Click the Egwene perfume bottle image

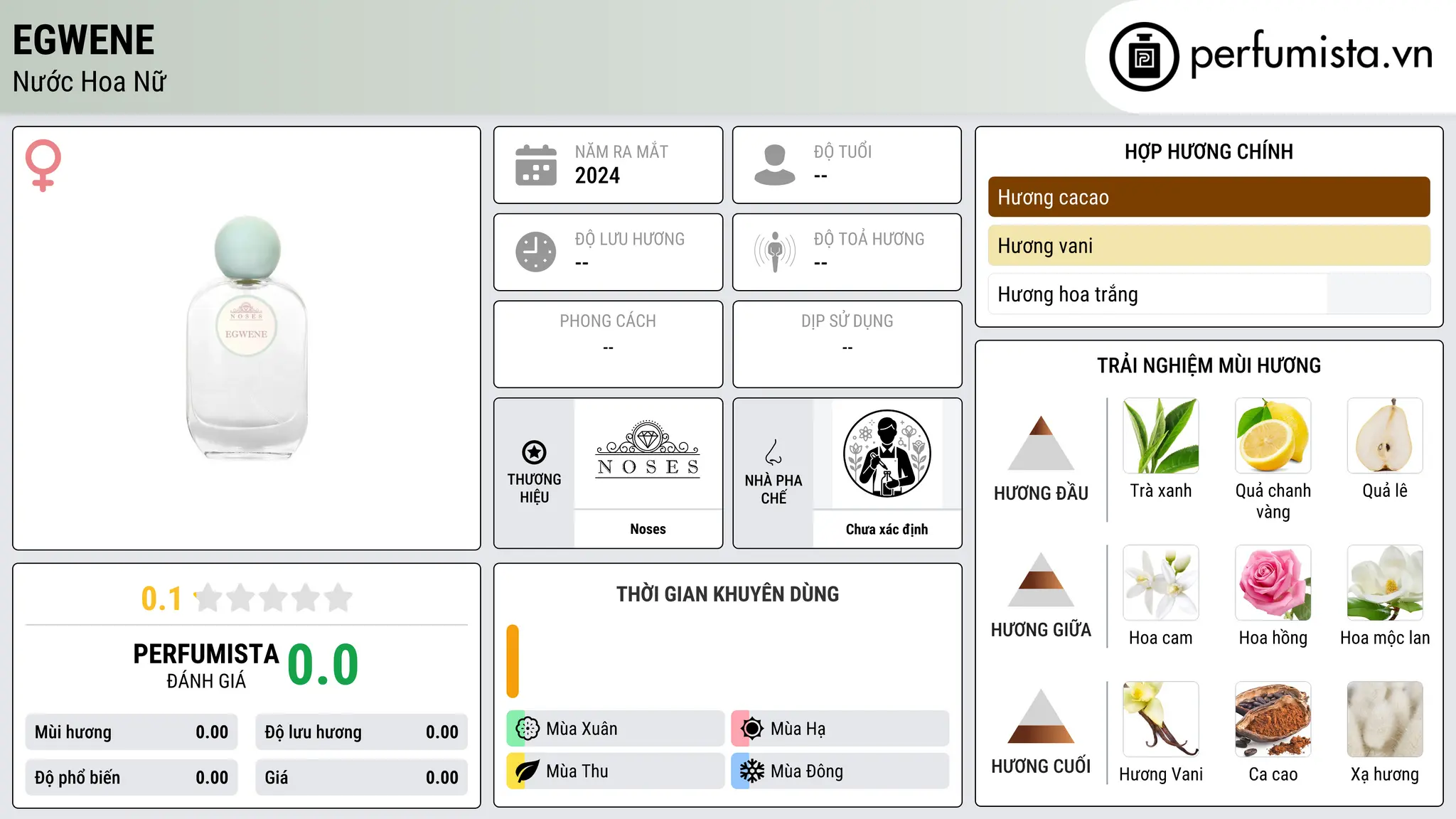(x=247, y=338)
